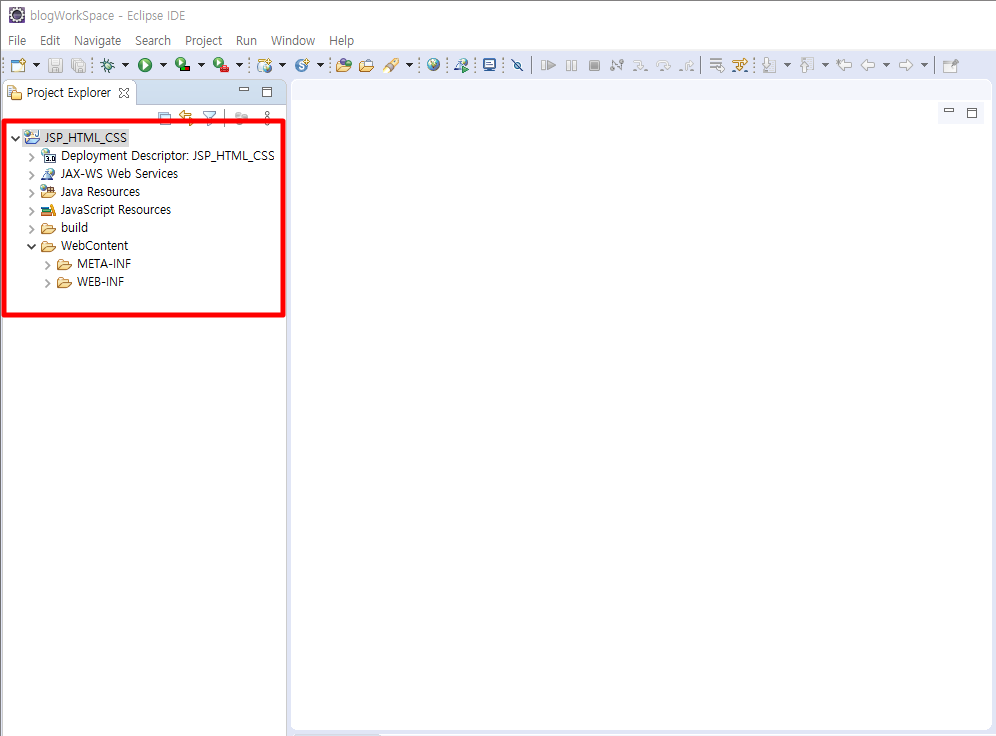
Task: Expand the META-INF folder
Action: click(47, 265)
